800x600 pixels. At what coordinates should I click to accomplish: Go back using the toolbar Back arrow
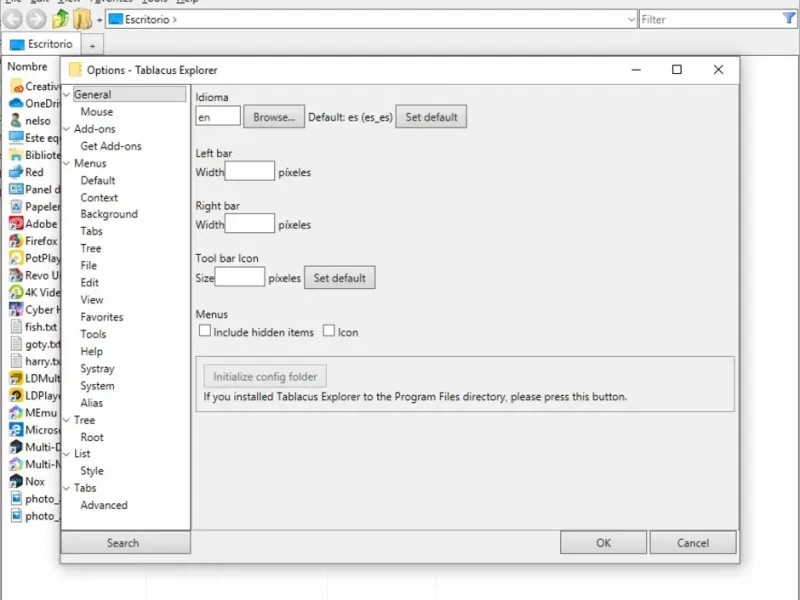pos(13,19)
